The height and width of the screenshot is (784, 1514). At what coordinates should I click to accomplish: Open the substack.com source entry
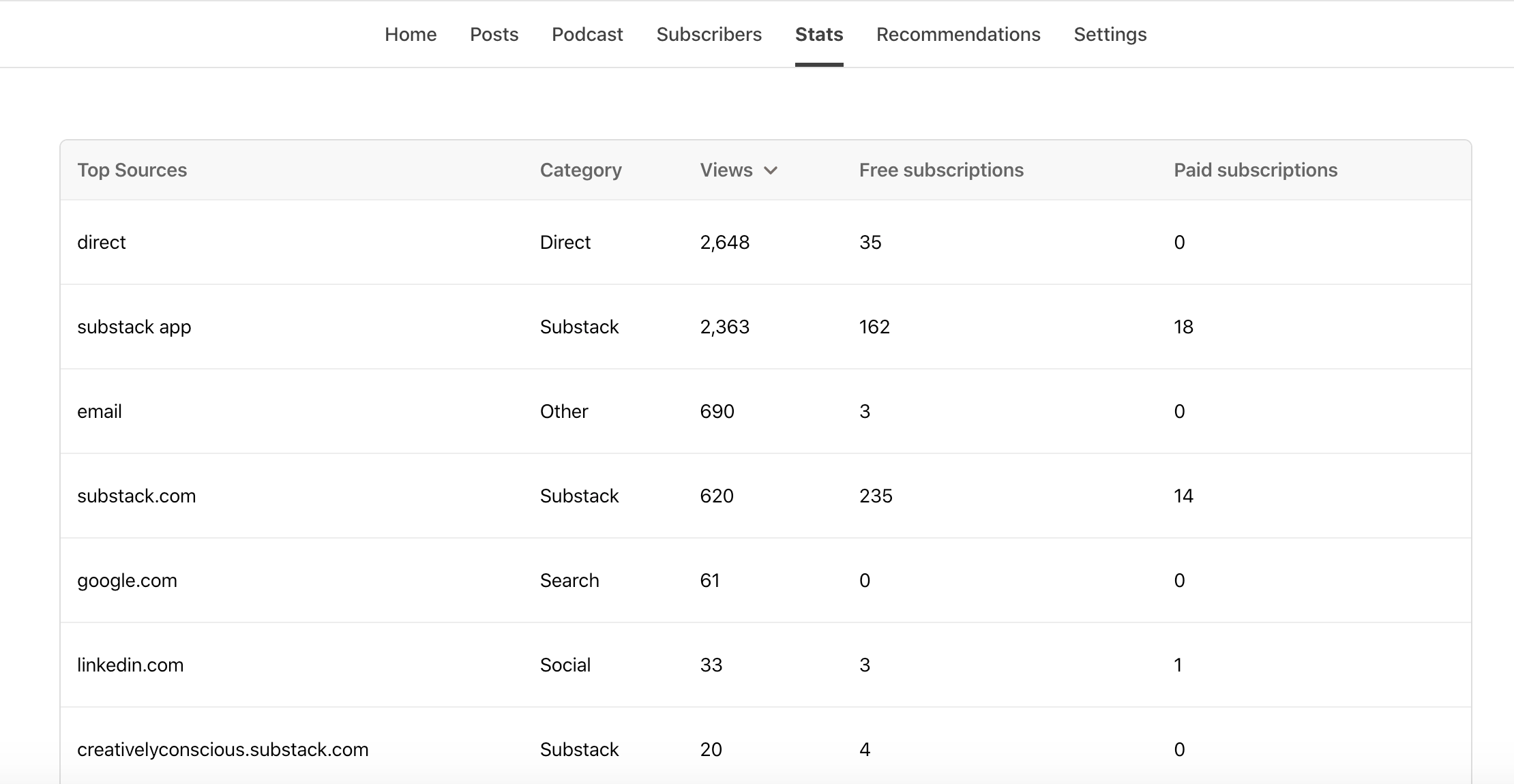click(x=136, y=496)
